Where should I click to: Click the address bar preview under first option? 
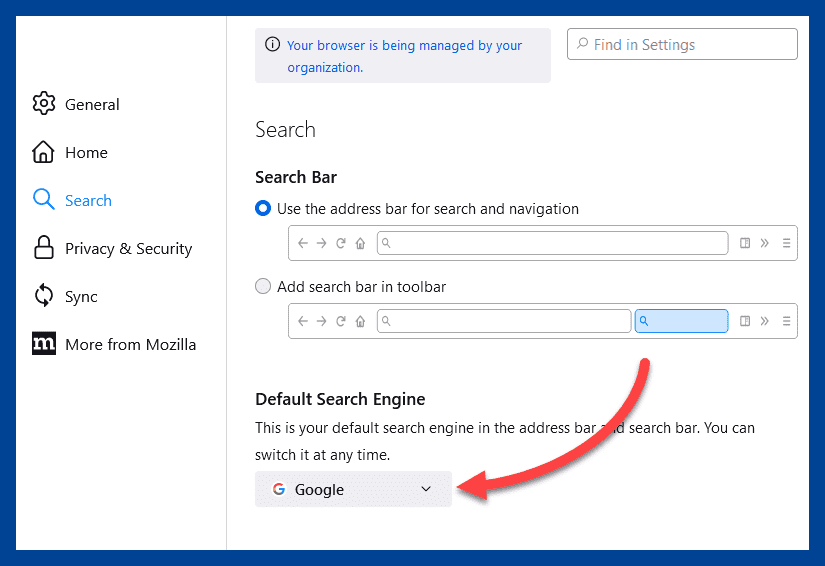point(552,243)
